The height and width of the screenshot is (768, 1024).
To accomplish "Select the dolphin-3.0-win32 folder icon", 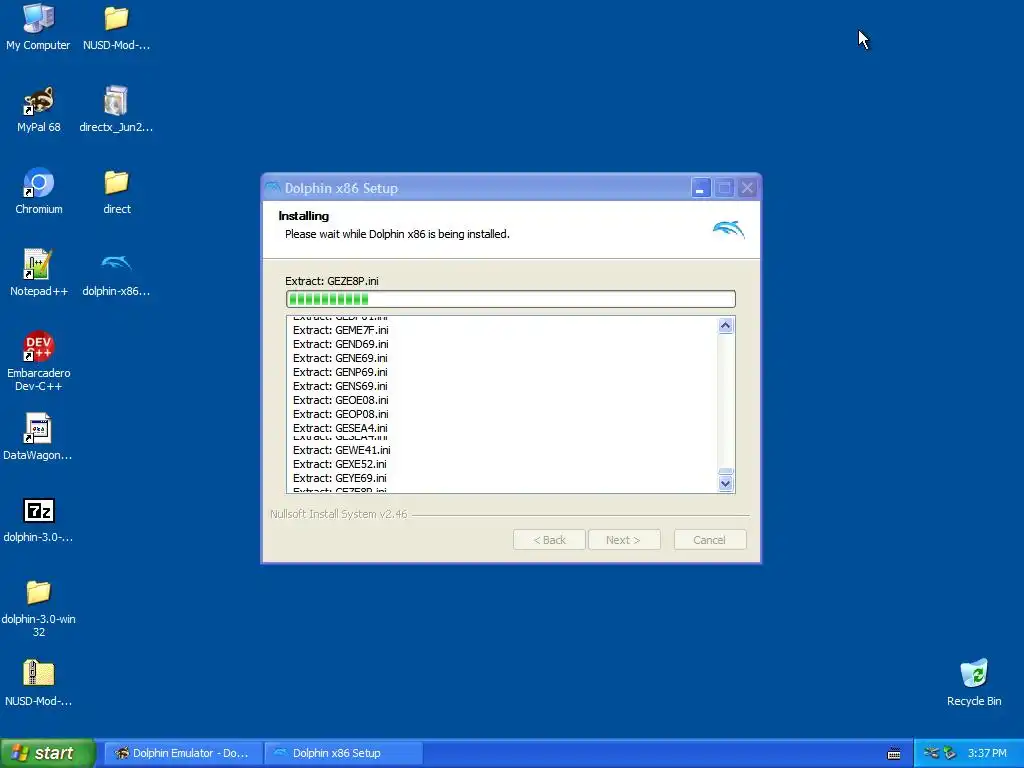I will click(x=39, y=592).
